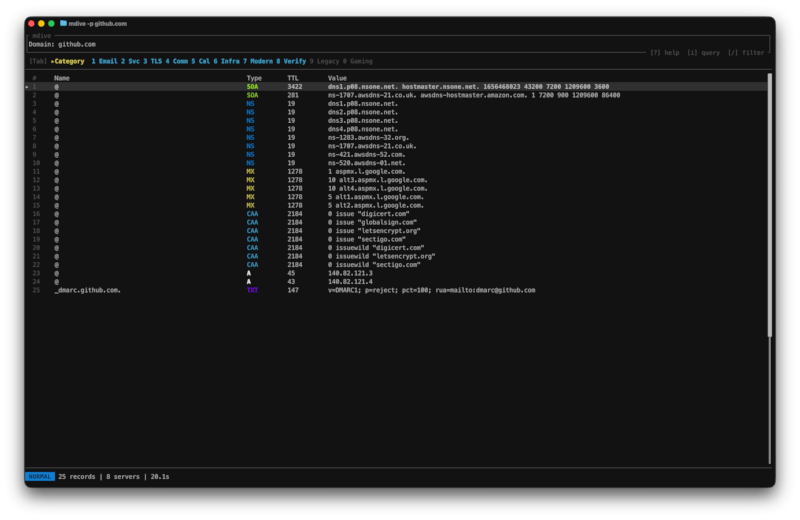Open the TLS category tab

click(x=153, y=61)
